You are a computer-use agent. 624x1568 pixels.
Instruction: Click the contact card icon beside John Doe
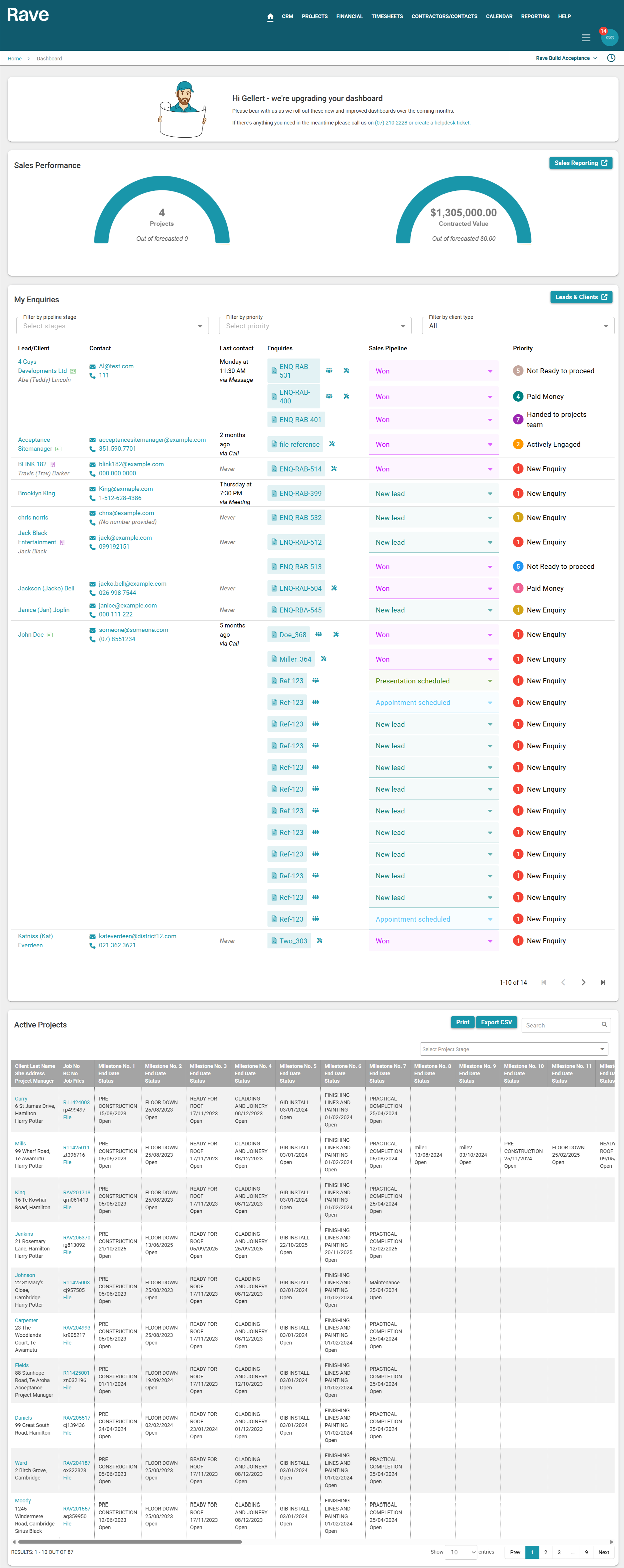(x=50, y=635)
